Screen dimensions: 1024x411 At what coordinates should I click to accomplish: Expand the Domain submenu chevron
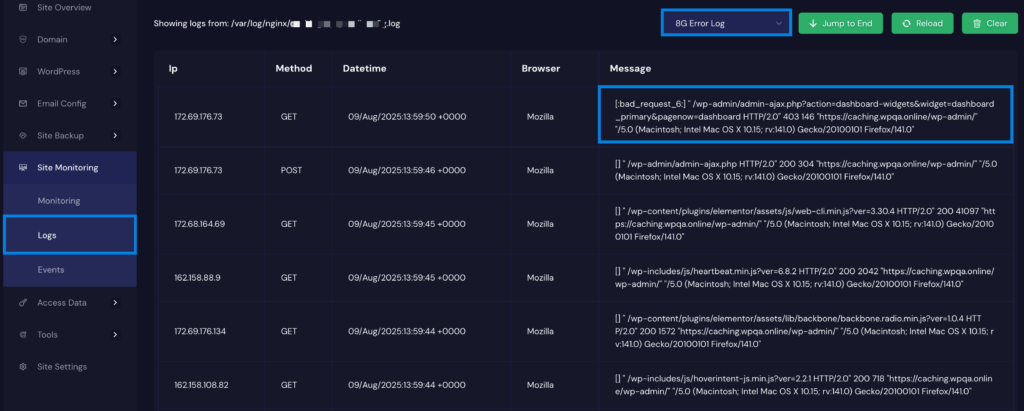115,39
